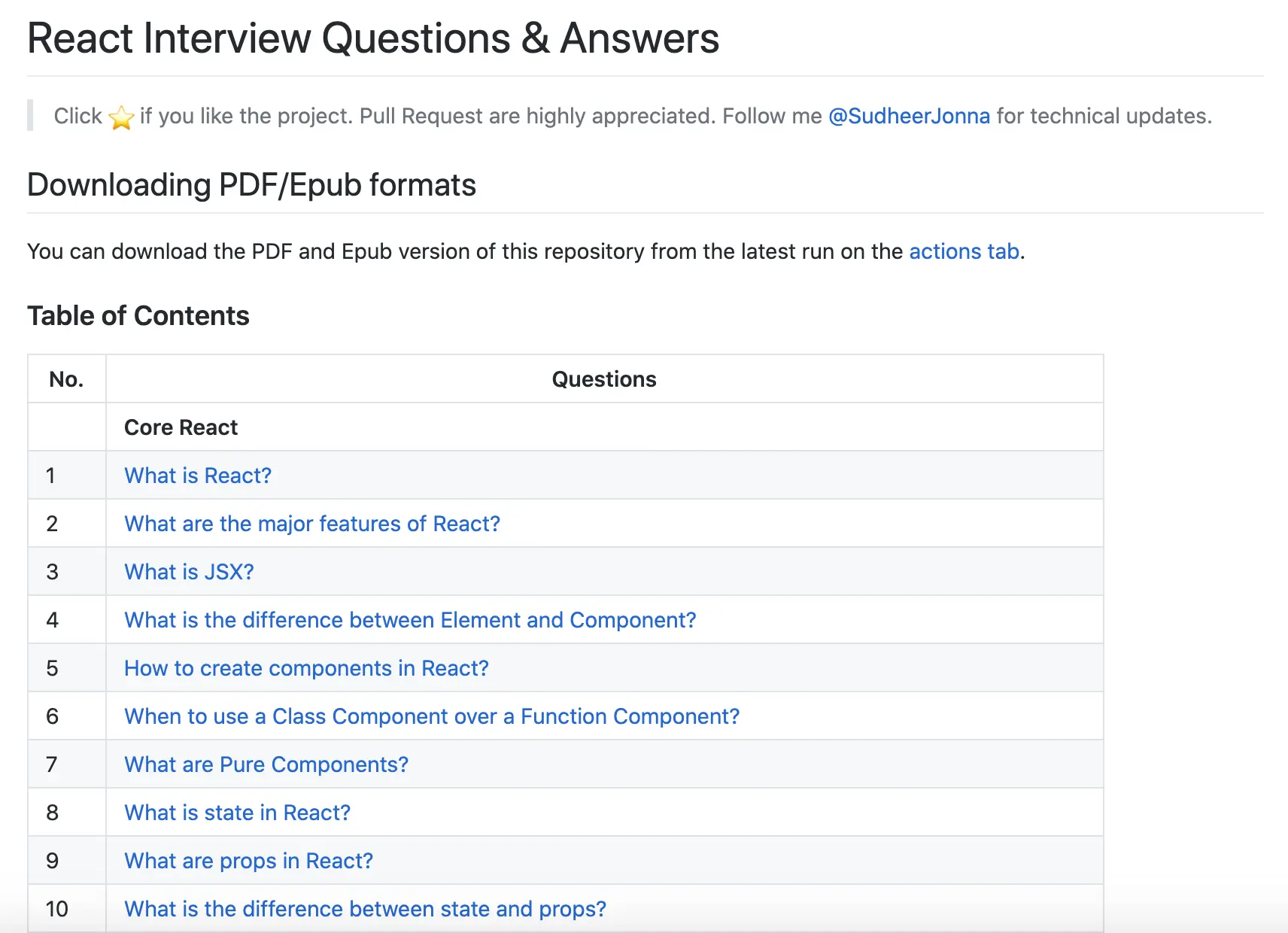Go to 'What are Pure Components?'

tap(266, 764)
